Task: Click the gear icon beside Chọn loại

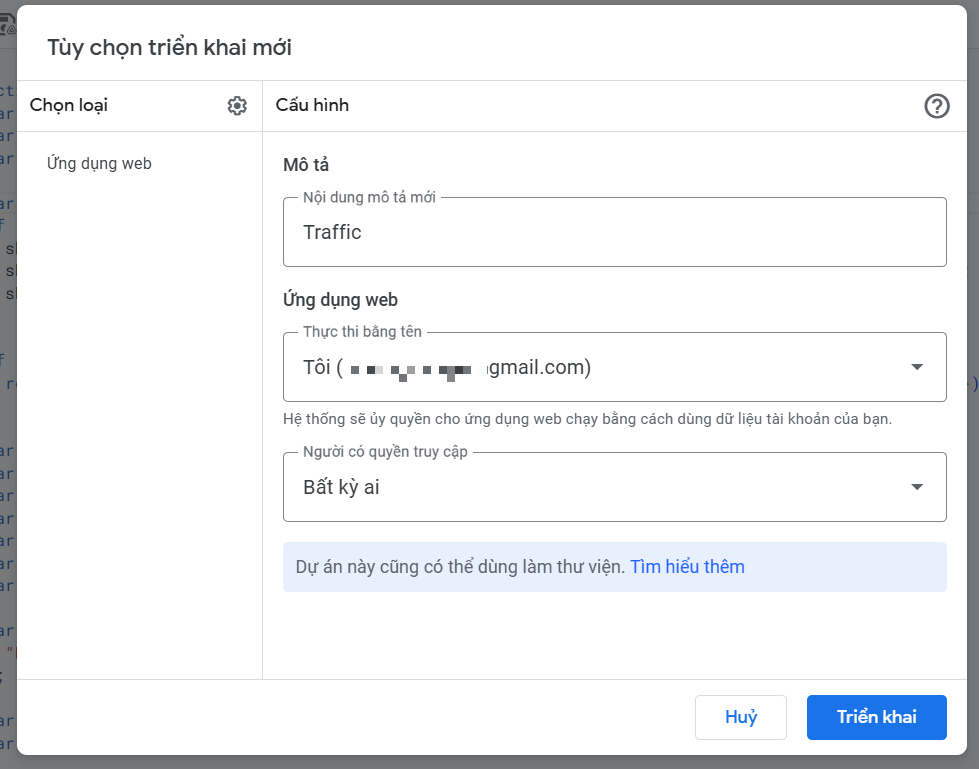Action: [x=237, y=106]
